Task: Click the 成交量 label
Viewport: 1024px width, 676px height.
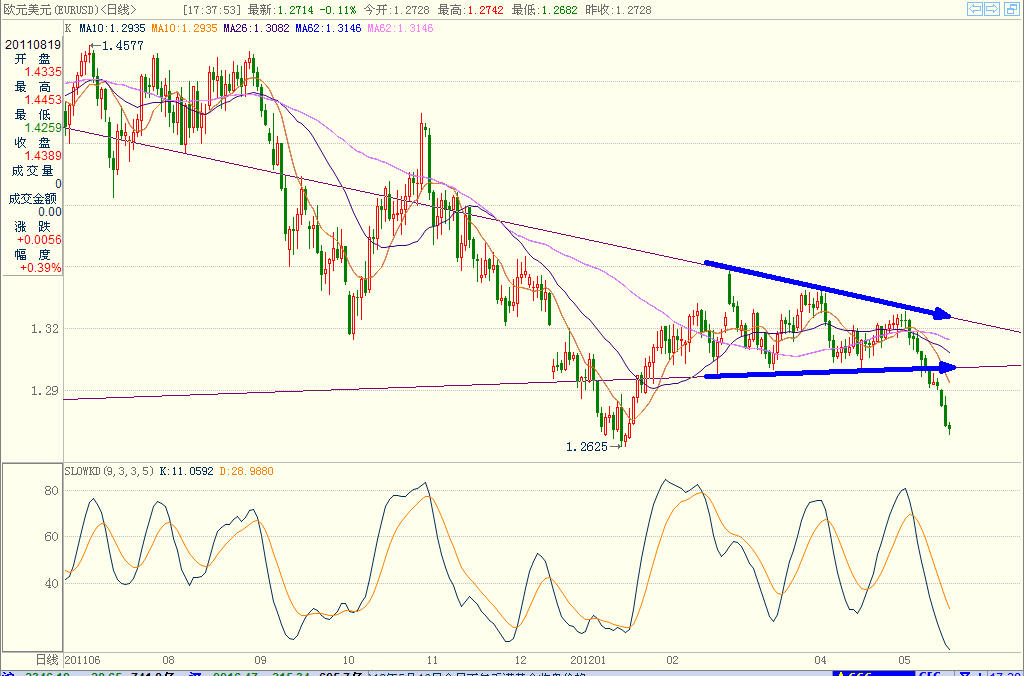Action: pos(33,170)
